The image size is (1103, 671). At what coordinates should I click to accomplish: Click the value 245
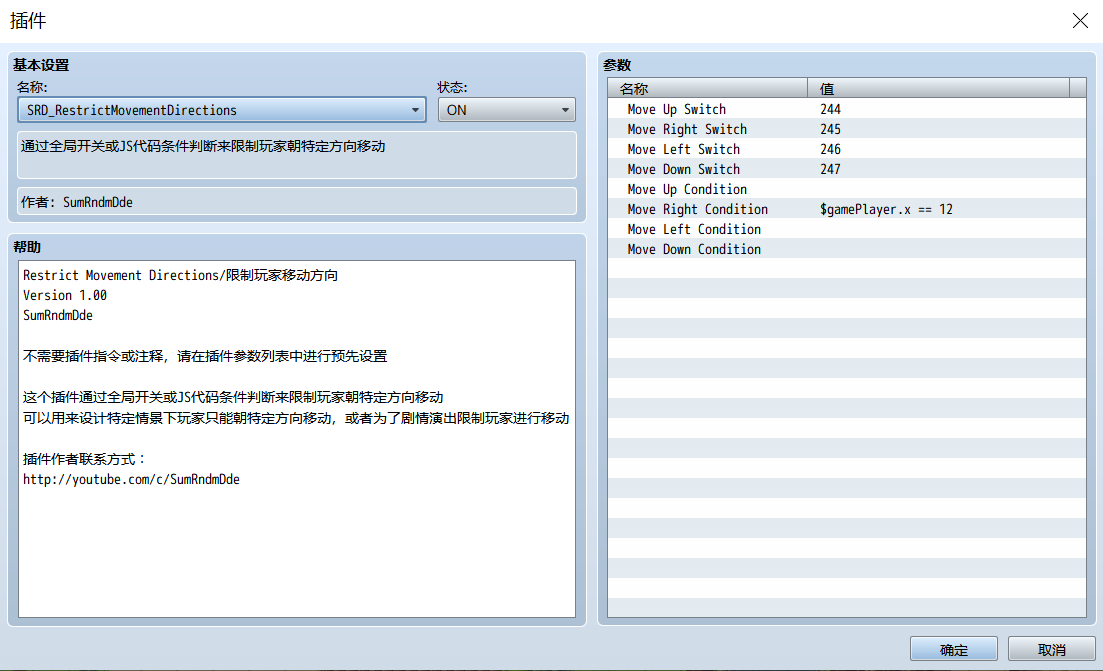point(830,129)
